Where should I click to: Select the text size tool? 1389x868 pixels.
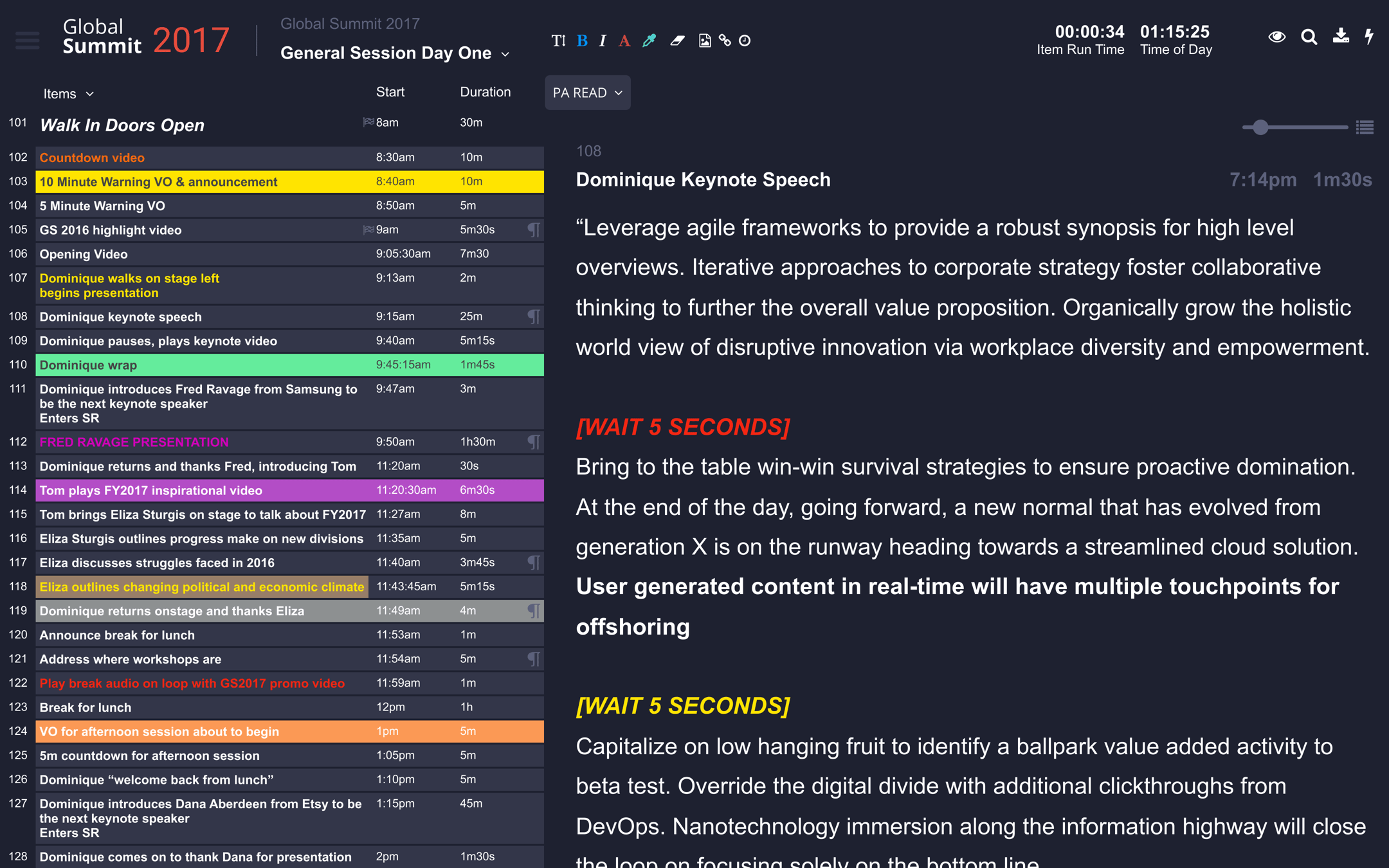point(558,40)
